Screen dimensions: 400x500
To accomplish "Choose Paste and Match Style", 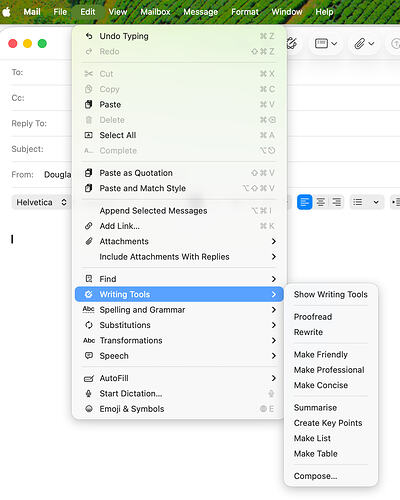I will 179,188.
